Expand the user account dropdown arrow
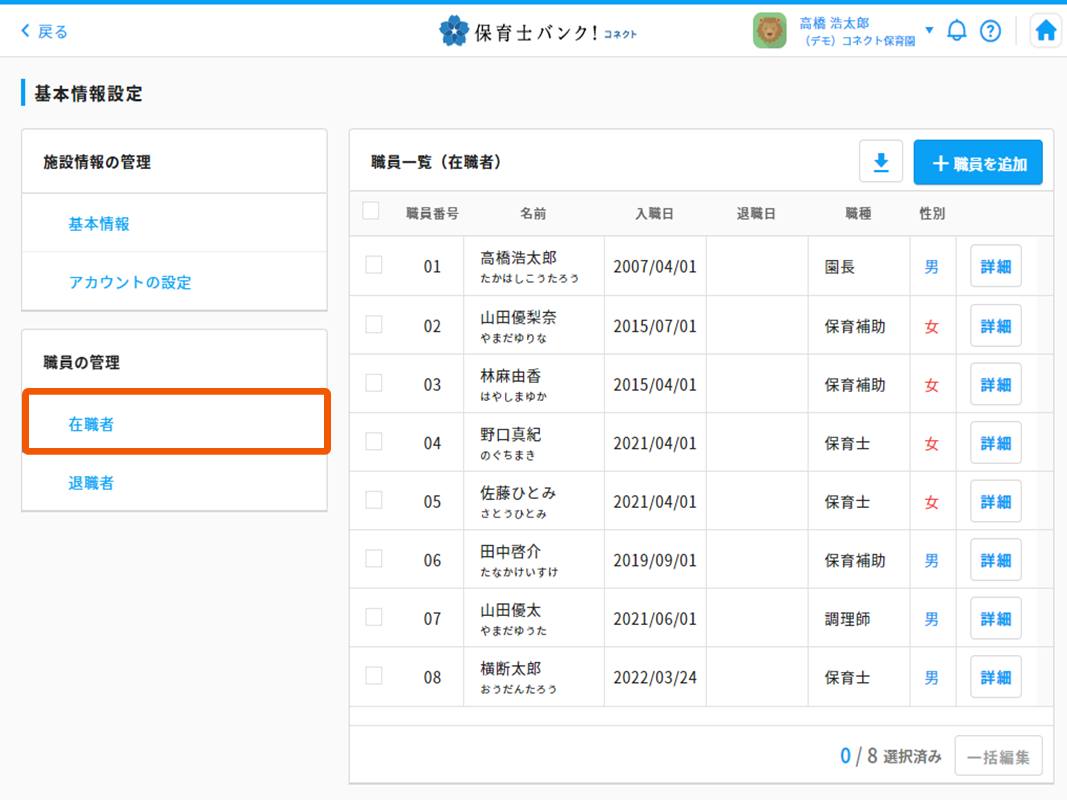1067x800 pixels. [929, 31]
